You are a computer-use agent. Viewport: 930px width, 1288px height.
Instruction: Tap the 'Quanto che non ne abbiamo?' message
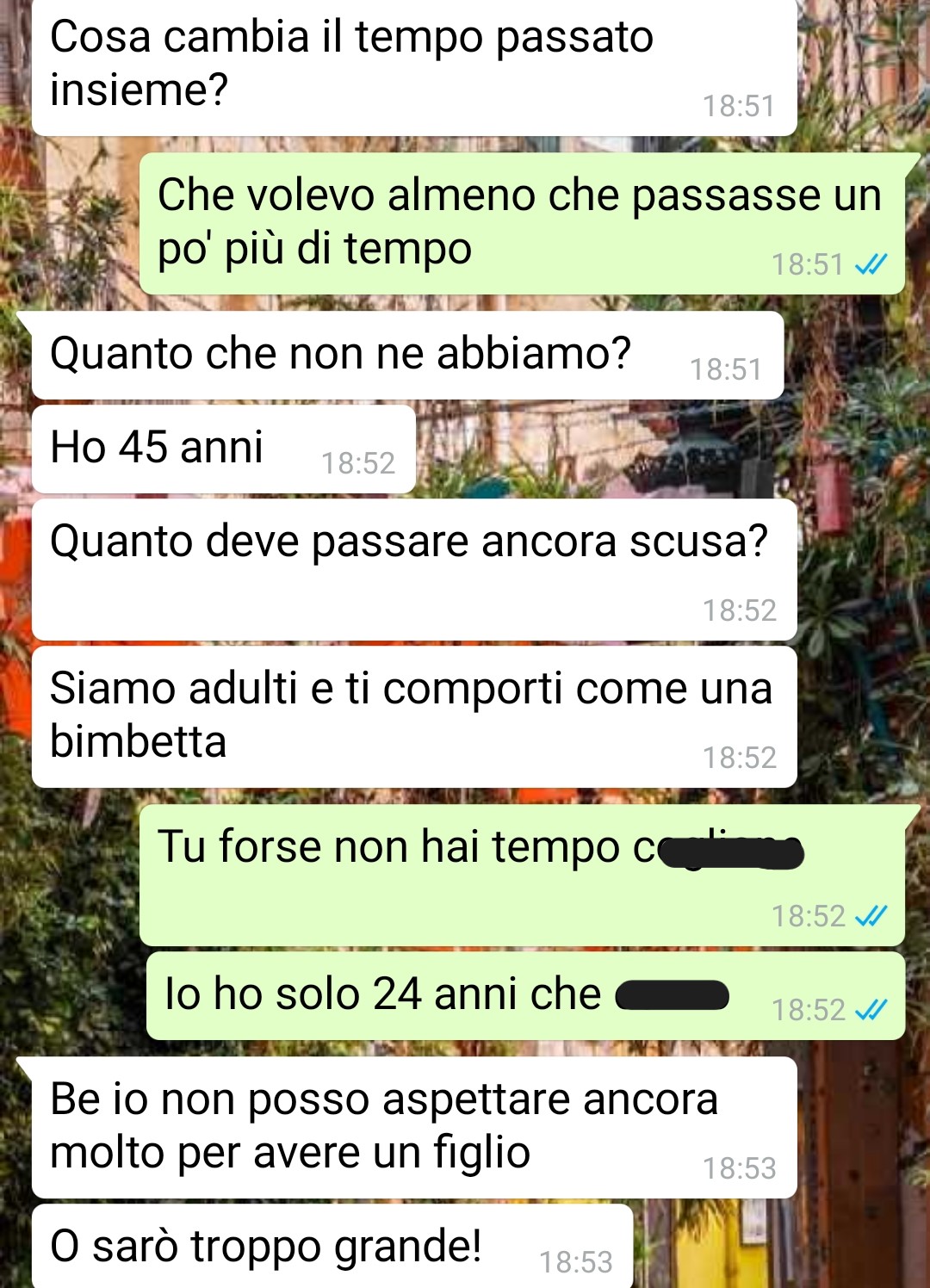pos(407,356)
